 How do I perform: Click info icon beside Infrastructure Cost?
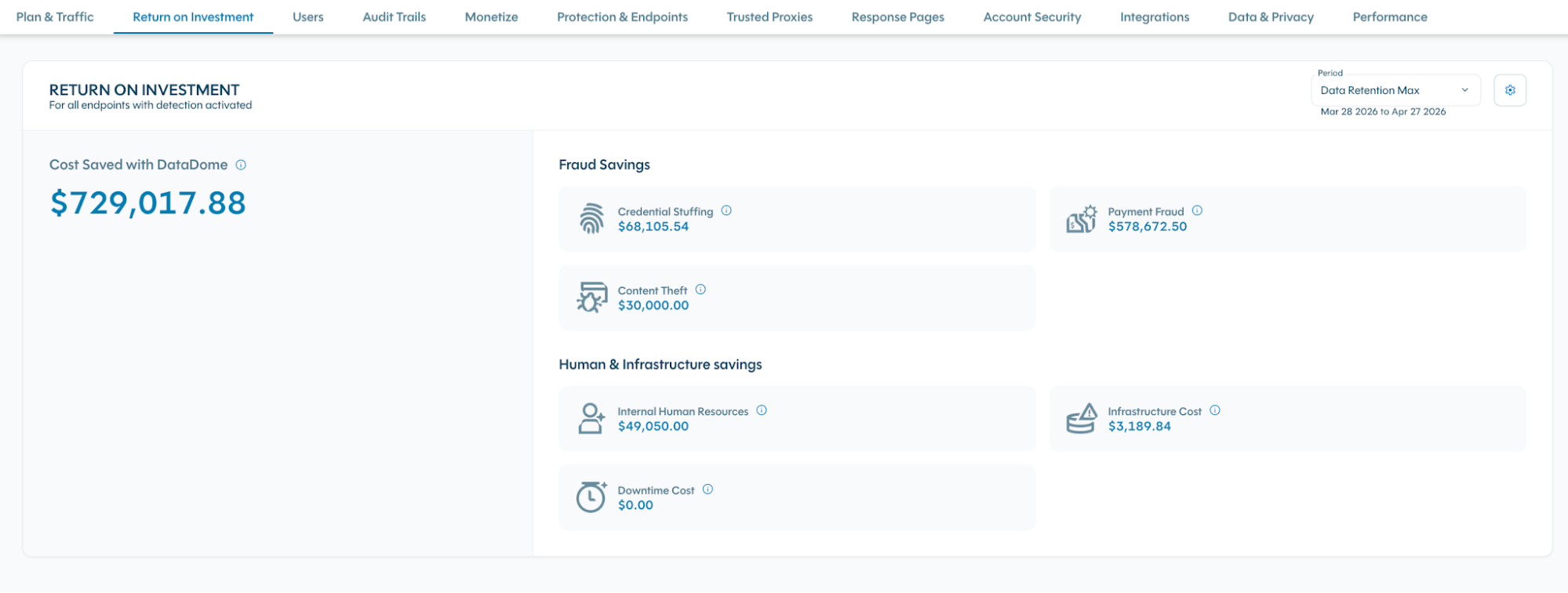(1215, 410)
